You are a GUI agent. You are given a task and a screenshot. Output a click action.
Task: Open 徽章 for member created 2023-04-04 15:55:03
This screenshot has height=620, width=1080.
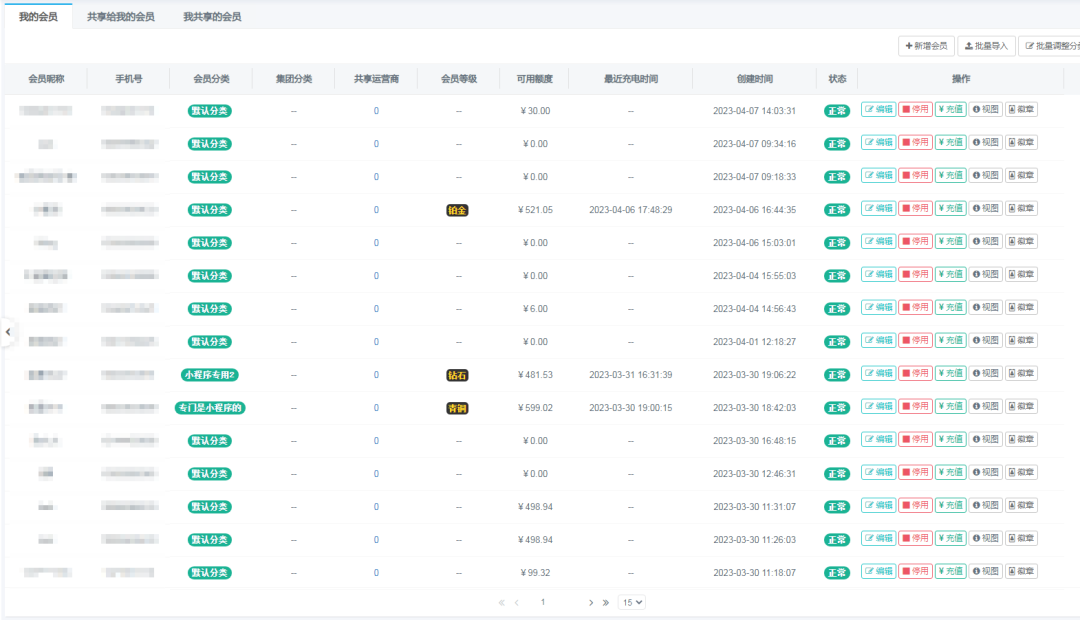(1021, 275)
